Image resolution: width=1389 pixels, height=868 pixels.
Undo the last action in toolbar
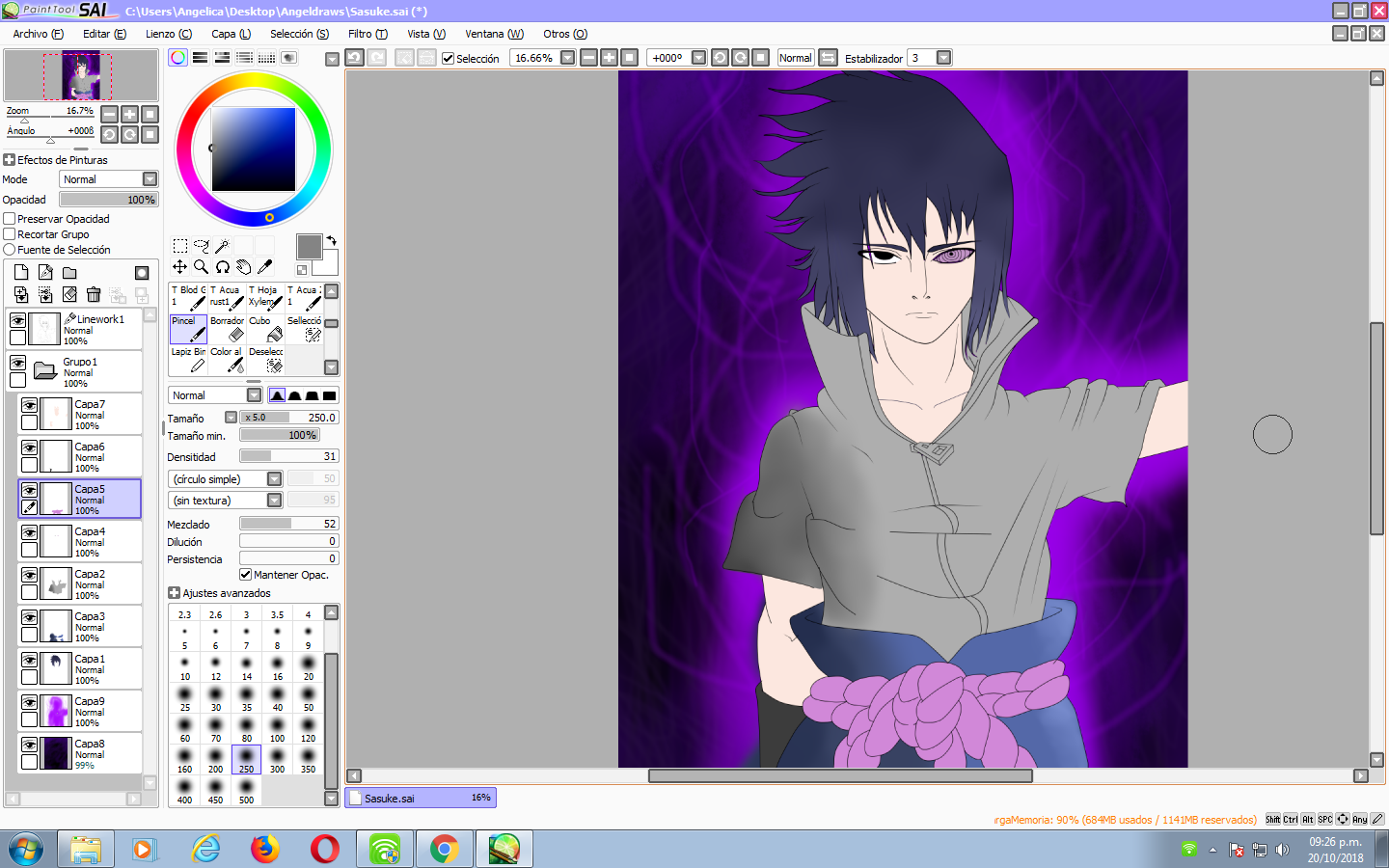(x=354, y=58)
